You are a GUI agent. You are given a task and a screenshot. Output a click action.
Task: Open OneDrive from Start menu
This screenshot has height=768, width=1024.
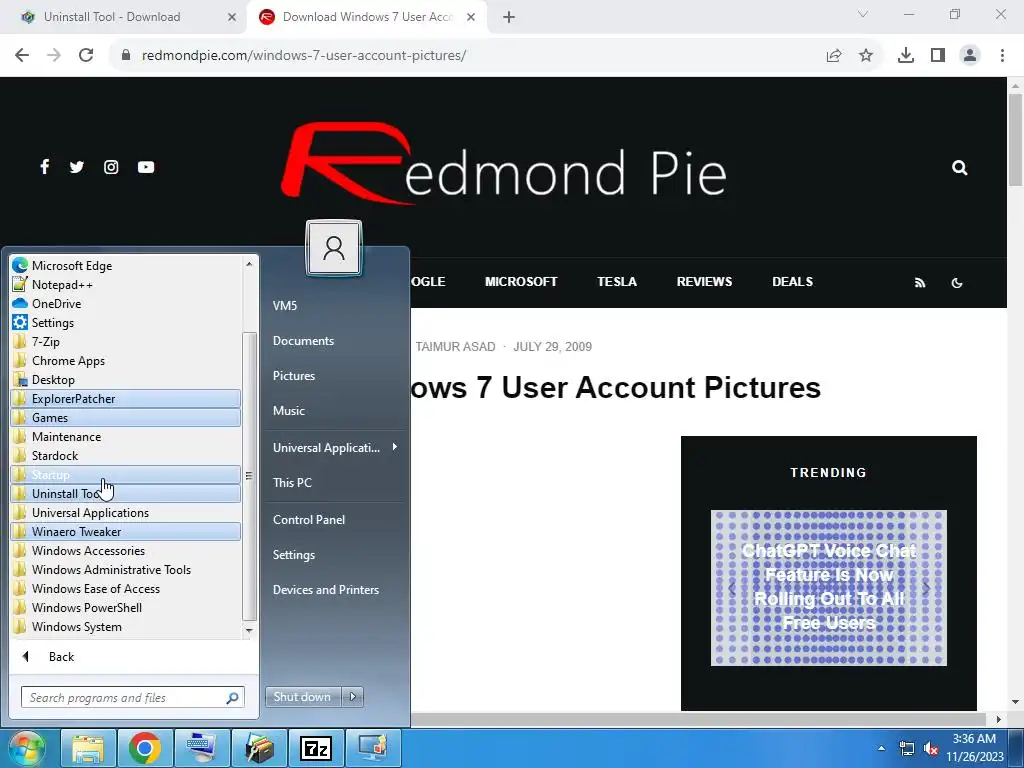pos(126,304)
